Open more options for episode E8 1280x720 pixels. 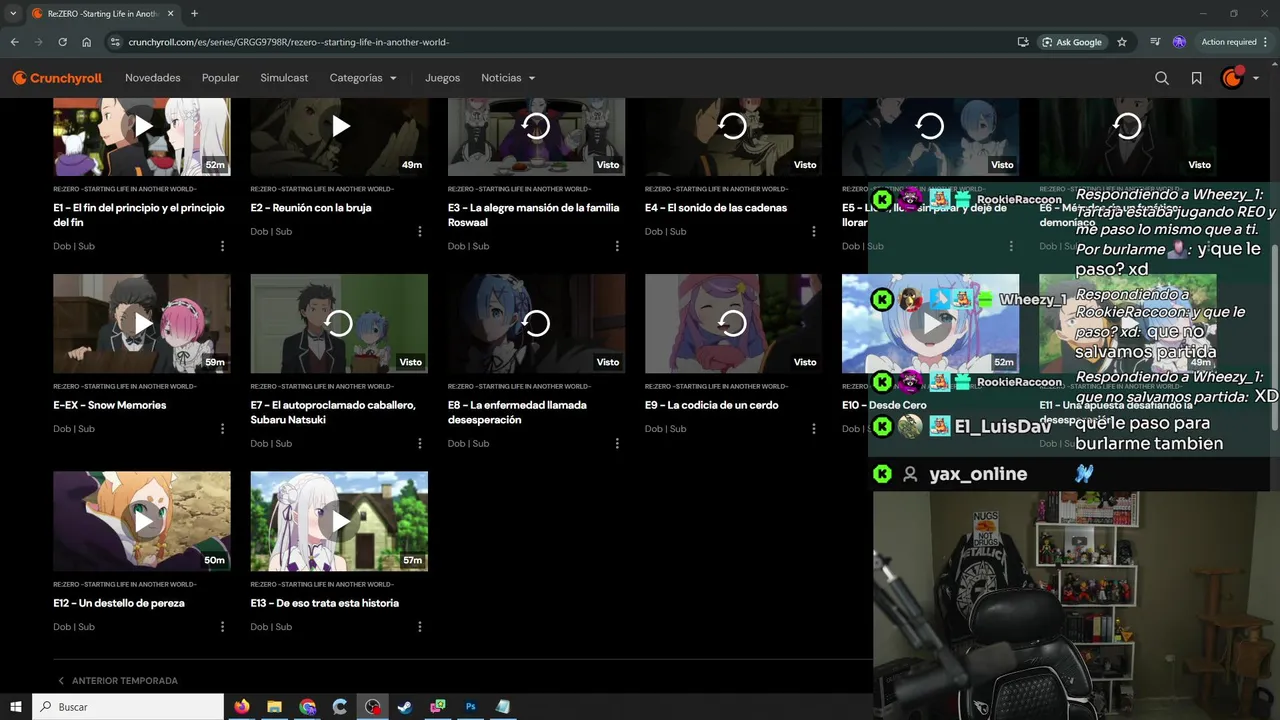617,443
